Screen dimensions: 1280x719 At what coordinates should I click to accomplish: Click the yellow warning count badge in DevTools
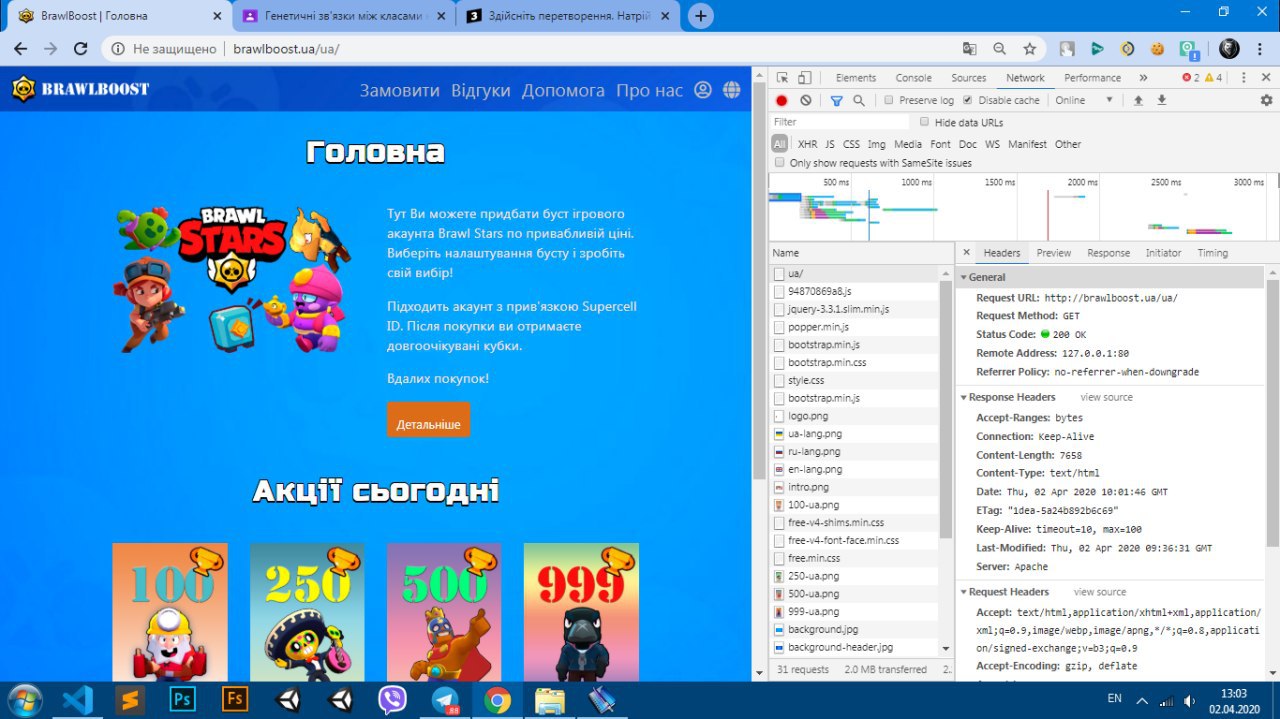click(x=1213, y=78)
